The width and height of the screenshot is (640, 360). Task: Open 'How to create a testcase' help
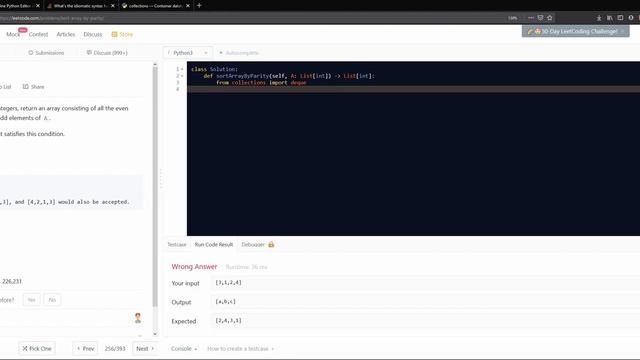pyautogui.click(x=240, y=349)
